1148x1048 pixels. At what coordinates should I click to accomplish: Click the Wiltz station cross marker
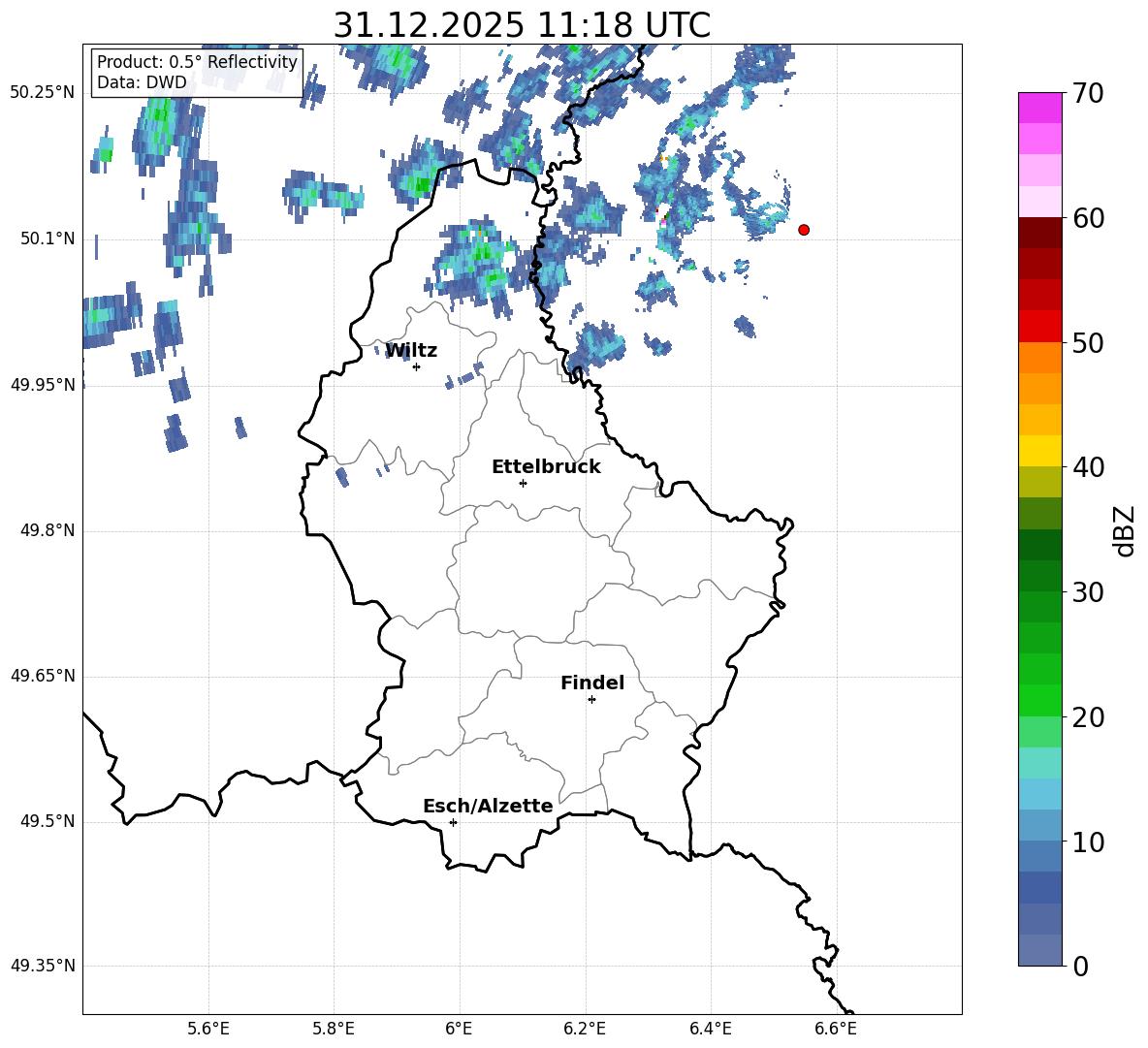click(x=417, y=366)
